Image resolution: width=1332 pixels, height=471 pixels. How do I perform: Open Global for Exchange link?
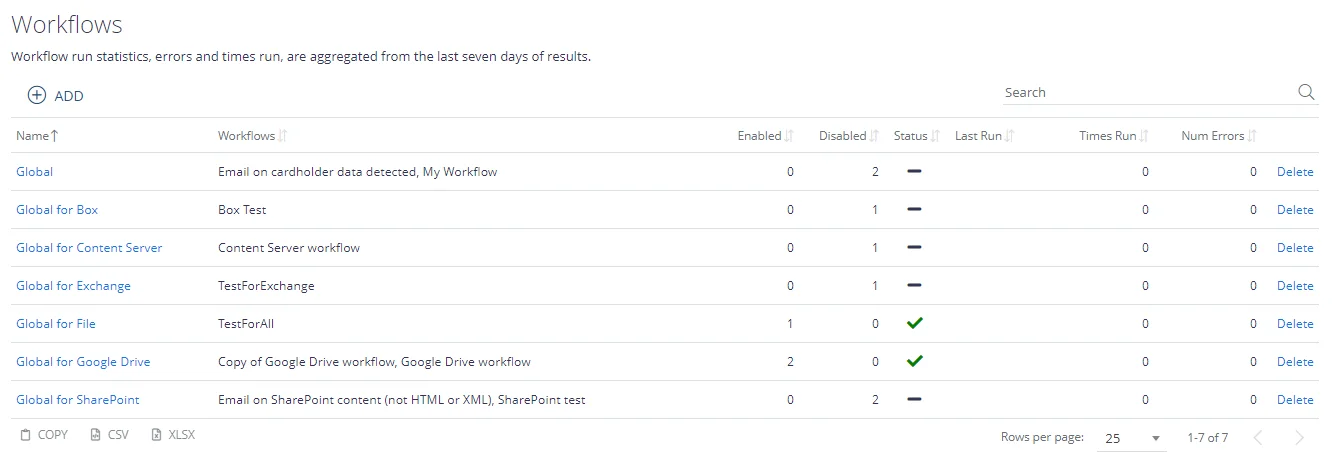[x=73, y=286]
